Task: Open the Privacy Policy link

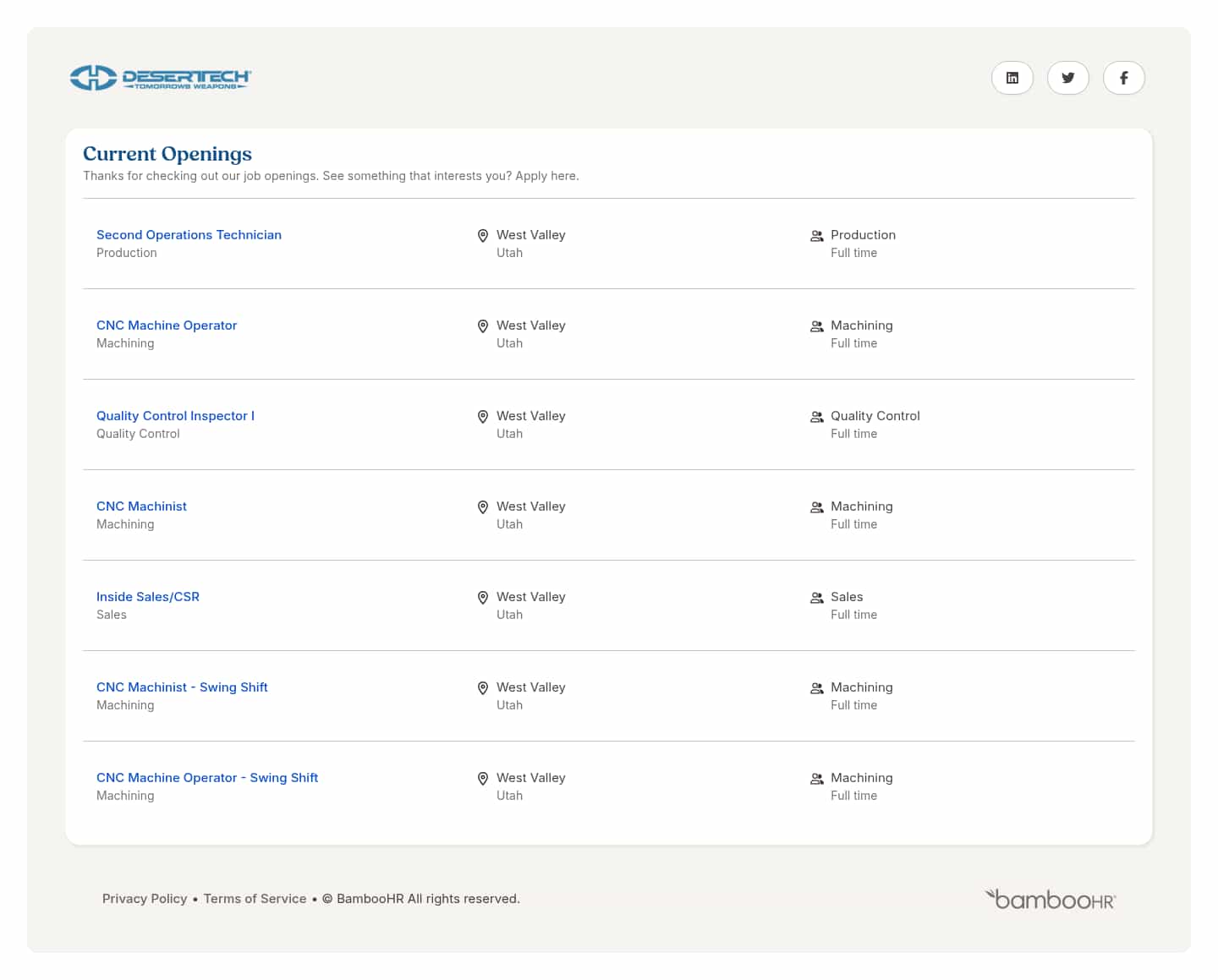Action: tap(145, 899)
